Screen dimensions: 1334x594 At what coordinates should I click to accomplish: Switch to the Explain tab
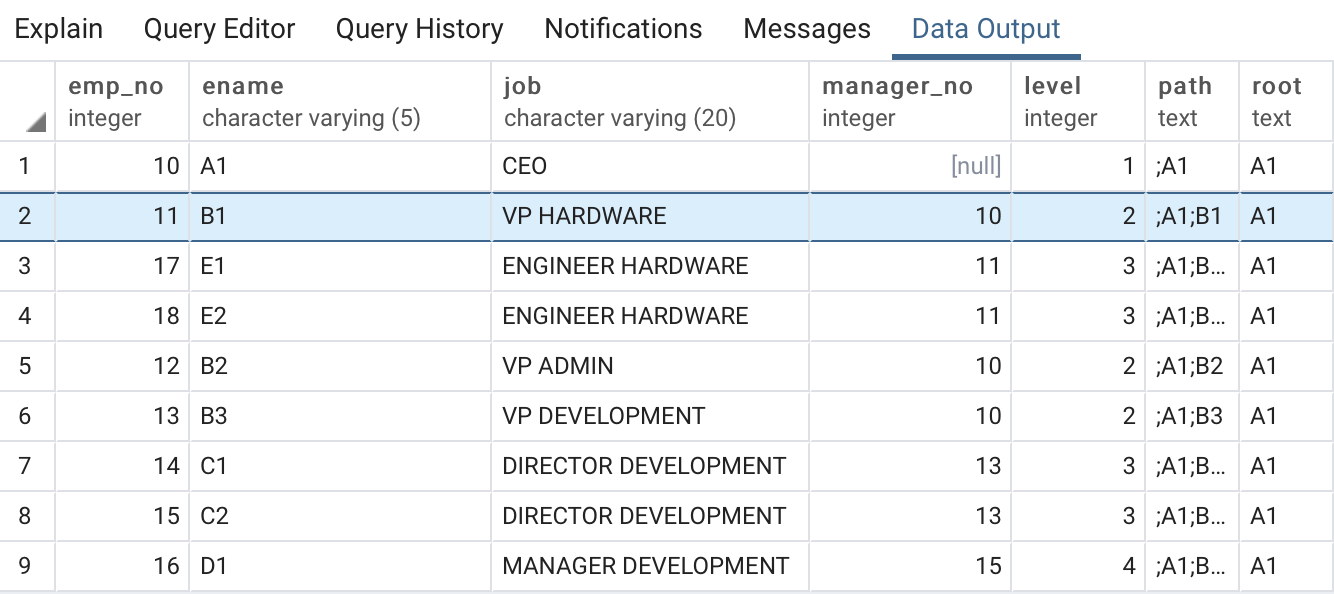coord(59,29)
